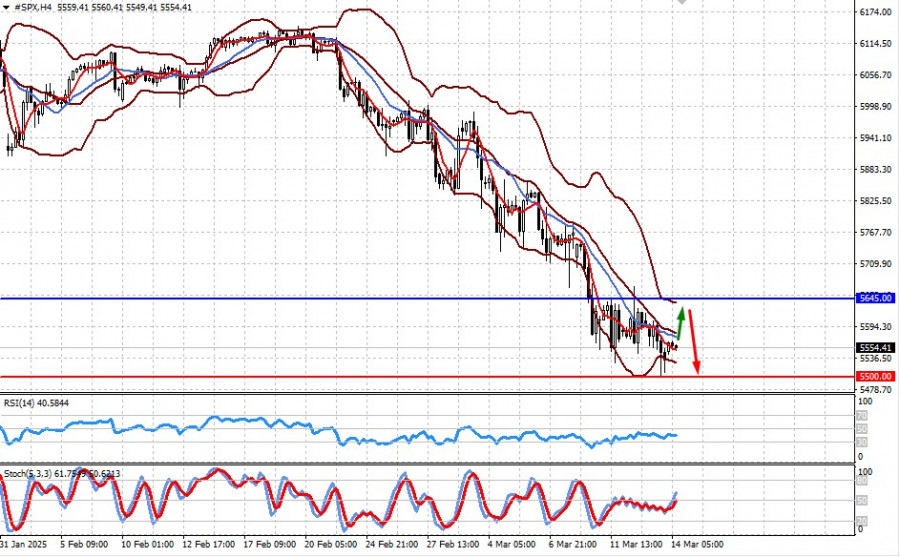This screenshot has width=900, height=557.
Task: Click the 20 Feb 05:00 time axis label
Action: click(331, 544)
